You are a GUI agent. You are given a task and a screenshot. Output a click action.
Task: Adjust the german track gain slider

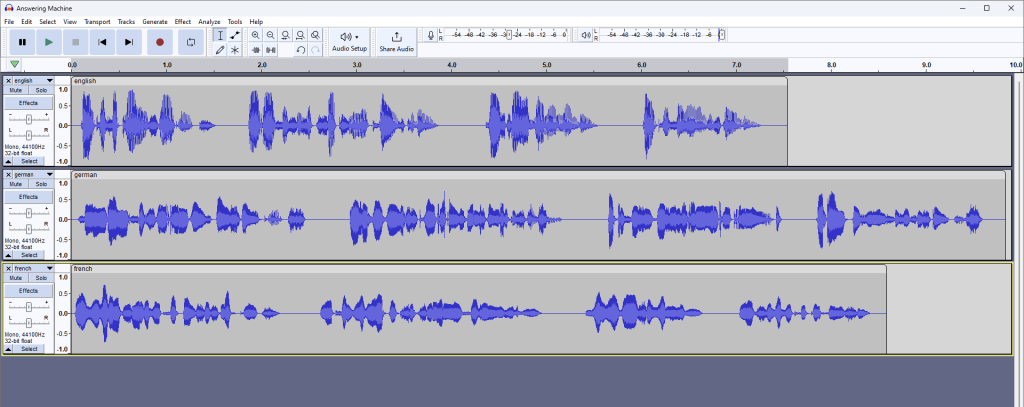pyautogui.click(x=29, y=212)
